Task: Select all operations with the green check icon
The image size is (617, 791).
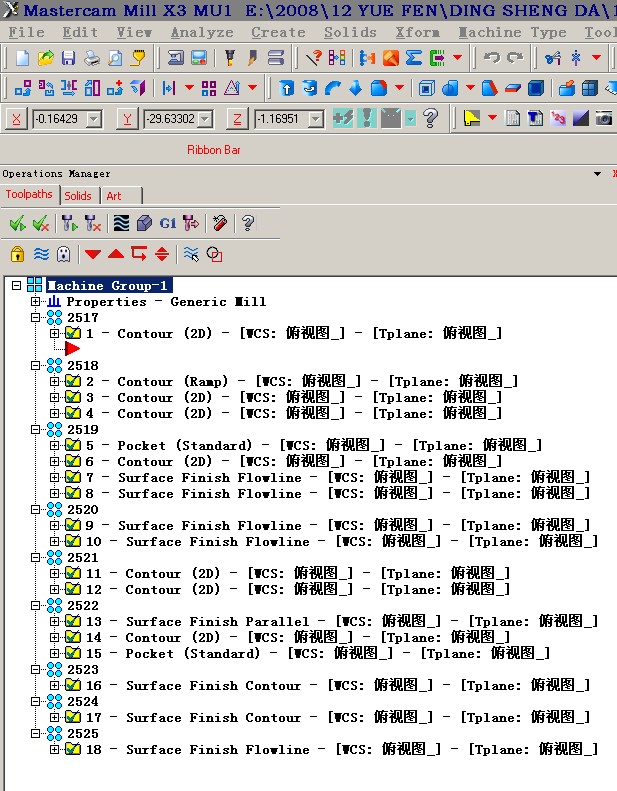Action: [18, 223]
